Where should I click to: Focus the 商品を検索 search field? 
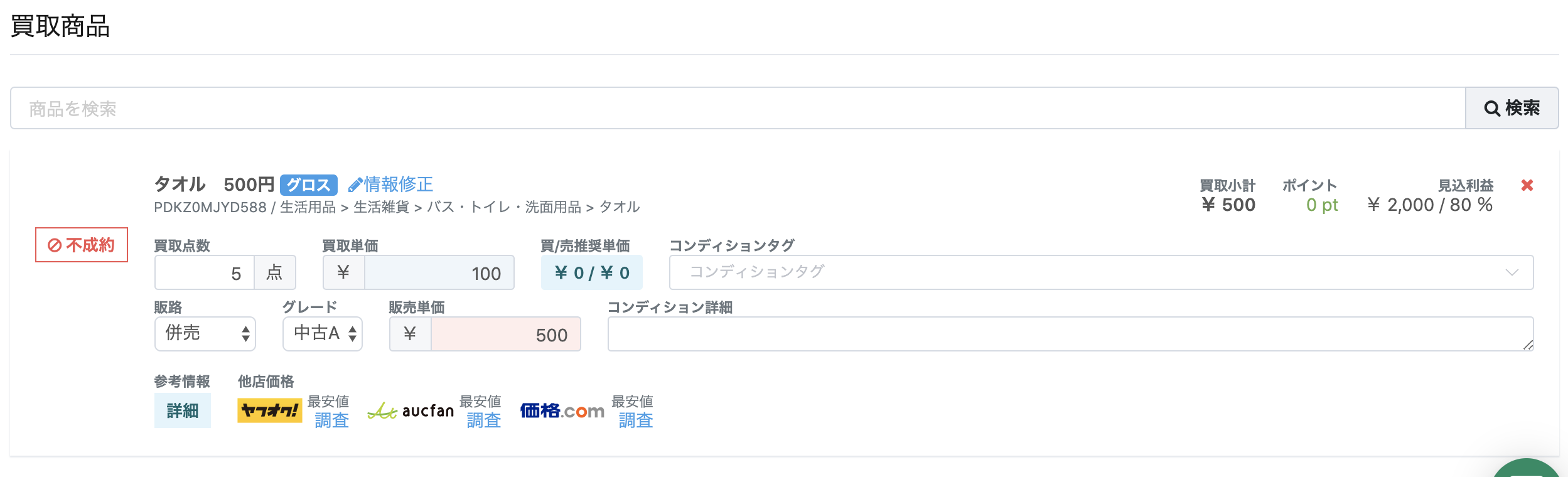[x=738, y=108]
